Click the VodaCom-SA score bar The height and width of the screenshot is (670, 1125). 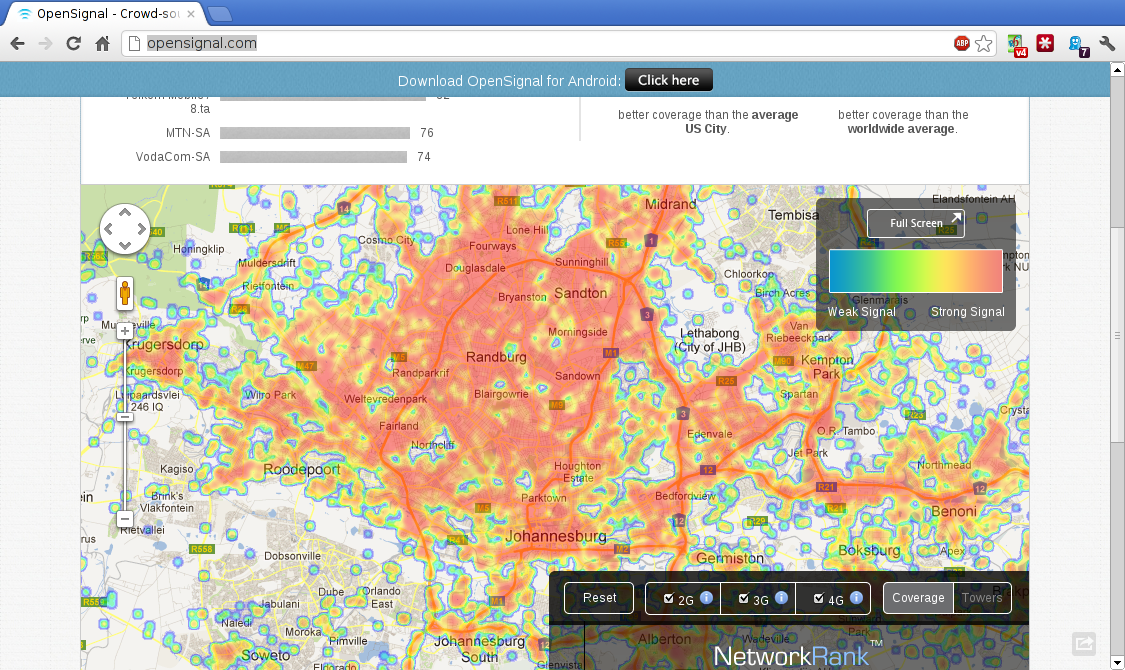pyautogui.click(x=314, y=157)
